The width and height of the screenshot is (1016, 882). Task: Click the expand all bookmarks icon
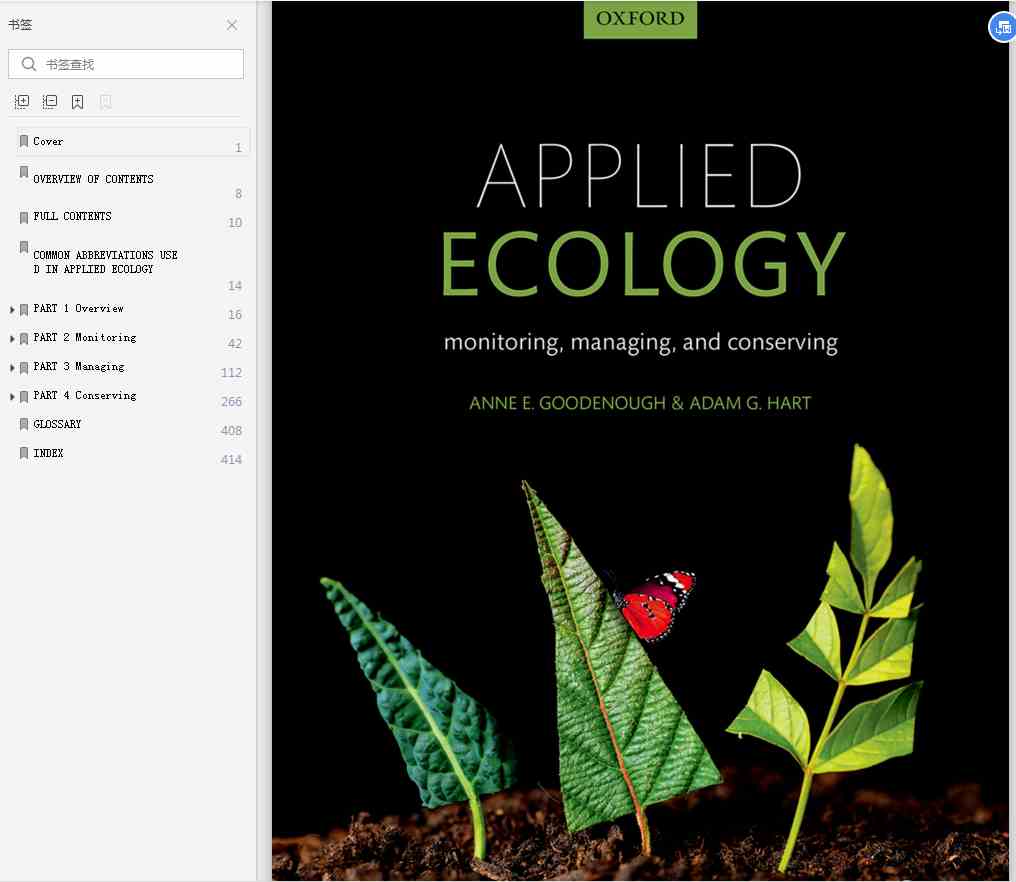pyautogui.click(x=22, y=102)
